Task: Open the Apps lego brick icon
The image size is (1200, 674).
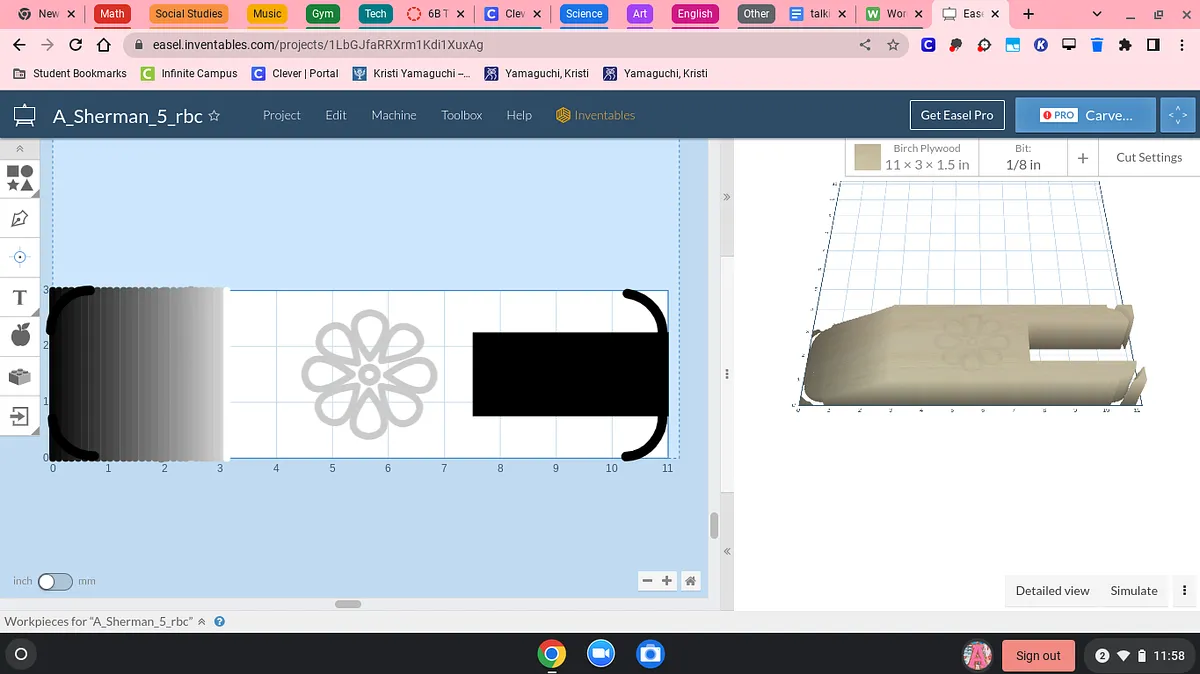Action: pyautogui.click(x=20, y=376)
